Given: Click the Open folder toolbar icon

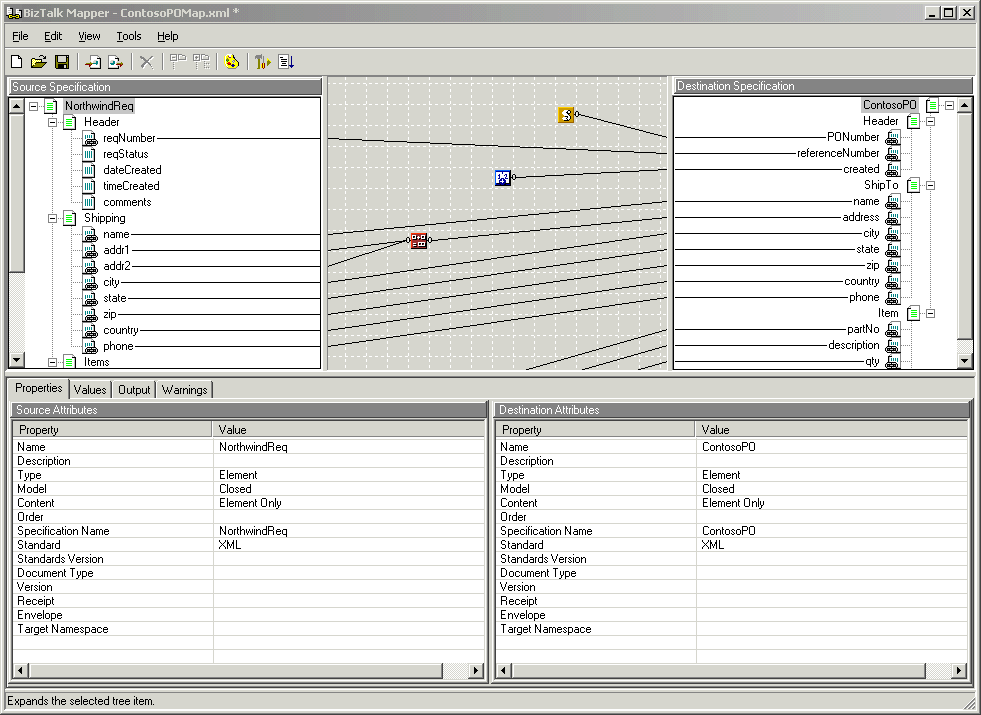Looking at the screenshot, I should 39,61.
